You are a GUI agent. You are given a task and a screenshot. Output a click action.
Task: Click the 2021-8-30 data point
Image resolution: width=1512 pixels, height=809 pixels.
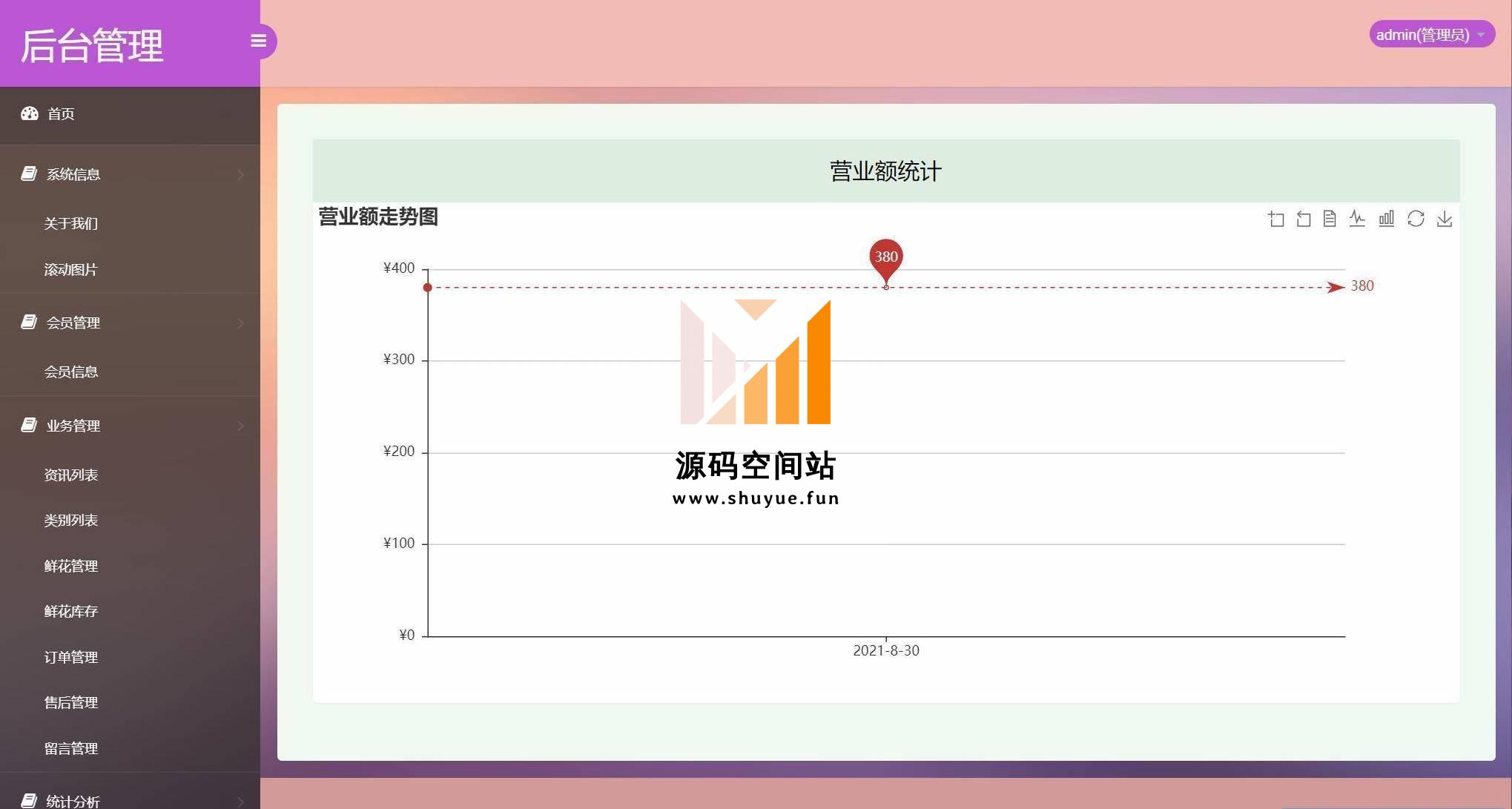click(x=886, y=287)
